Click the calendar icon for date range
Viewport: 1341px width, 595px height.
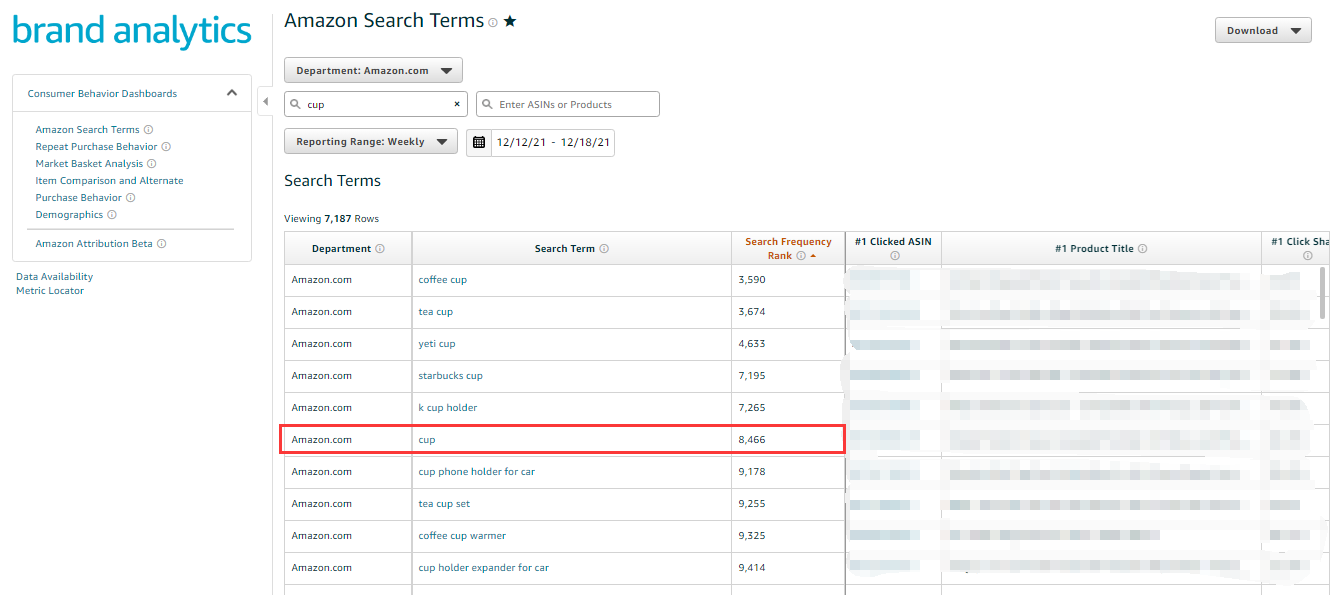479,142
